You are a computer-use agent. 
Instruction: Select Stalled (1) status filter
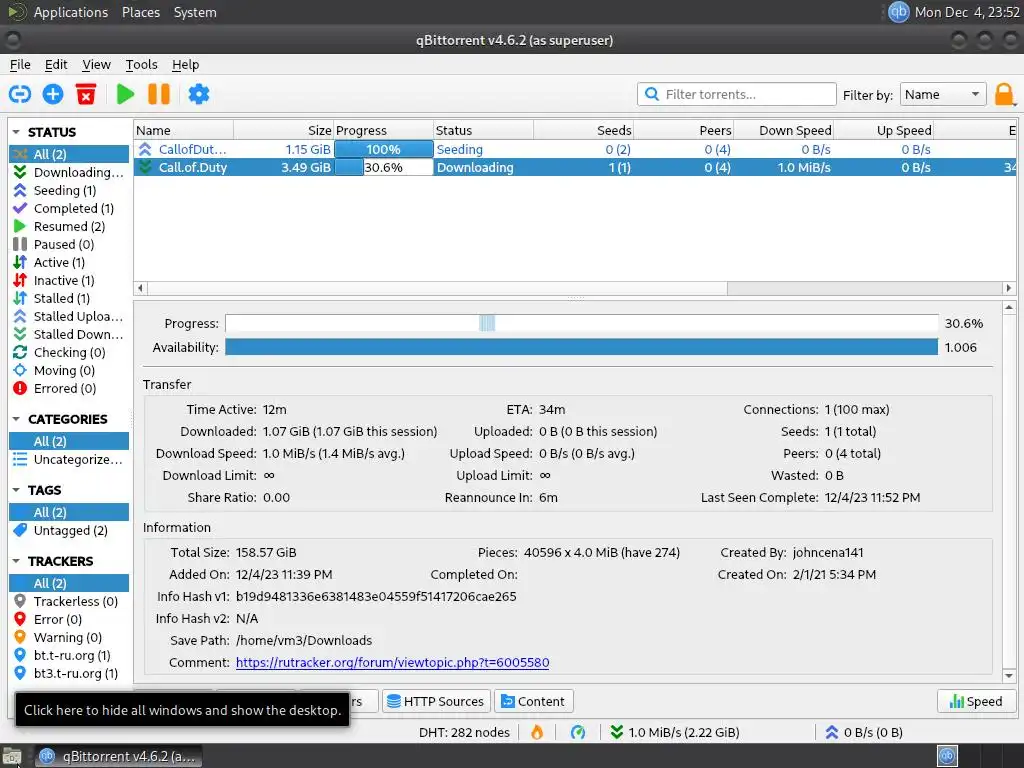pos(69,298)
